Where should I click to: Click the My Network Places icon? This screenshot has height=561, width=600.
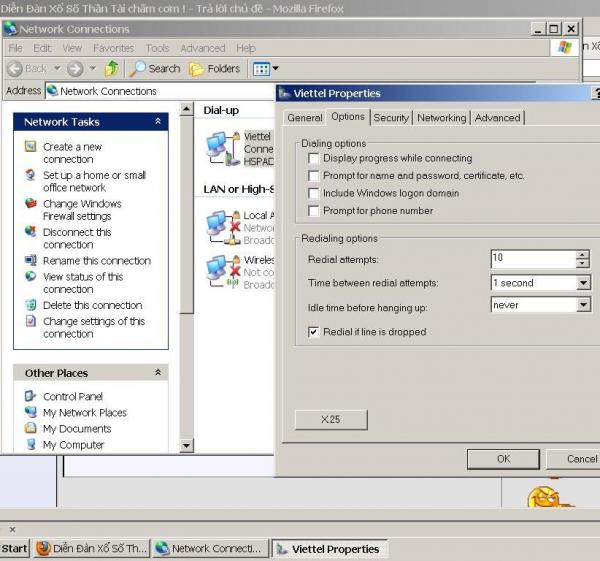(x=31, y=412)
